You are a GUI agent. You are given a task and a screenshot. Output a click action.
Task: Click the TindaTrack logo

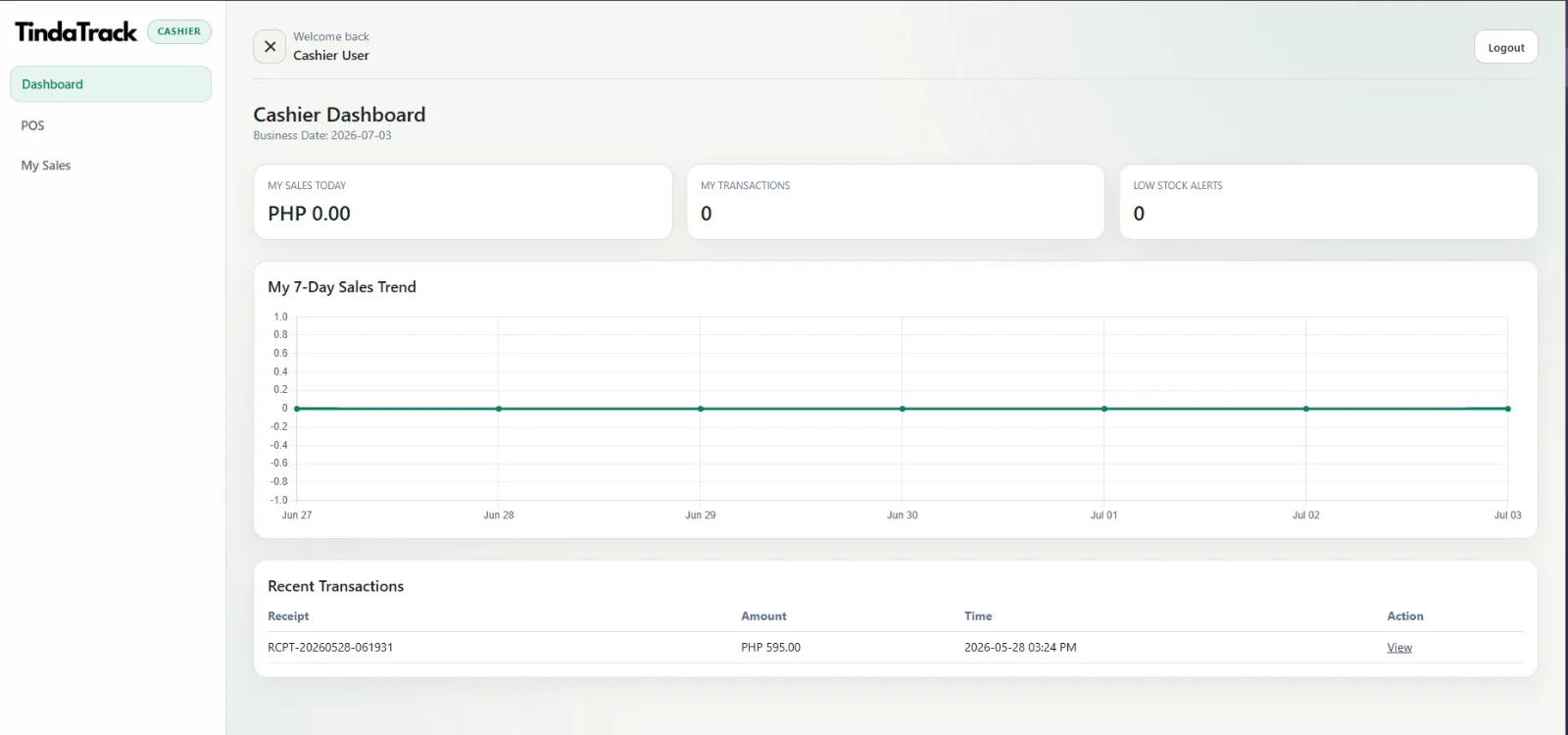76,31
